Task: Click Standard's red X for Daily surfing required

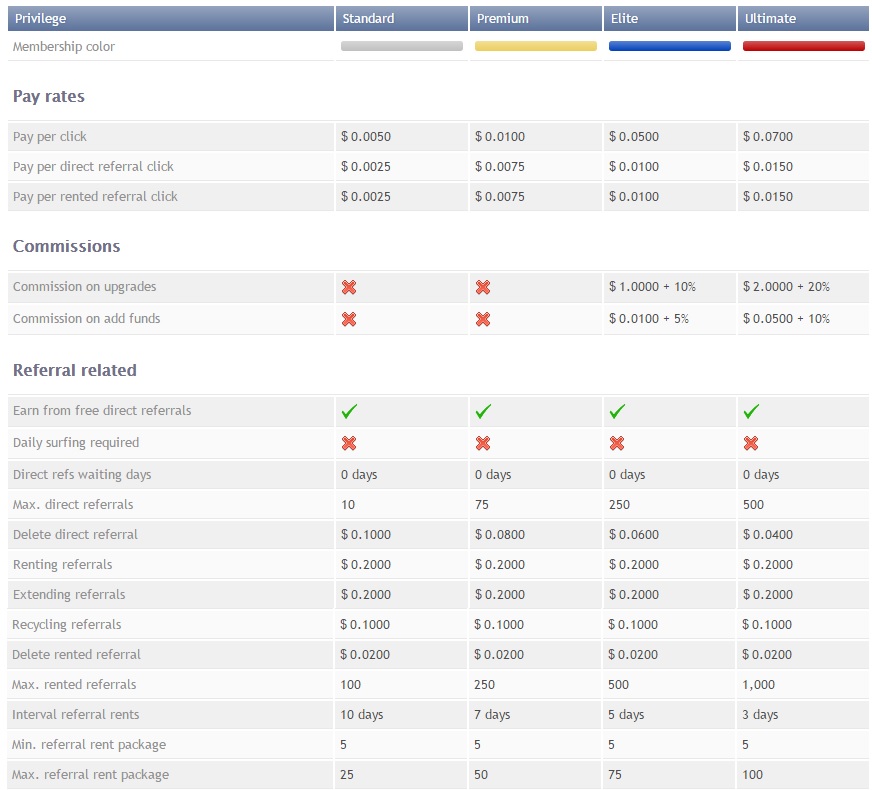Action: pyautogui.click(x=349, y=443)
